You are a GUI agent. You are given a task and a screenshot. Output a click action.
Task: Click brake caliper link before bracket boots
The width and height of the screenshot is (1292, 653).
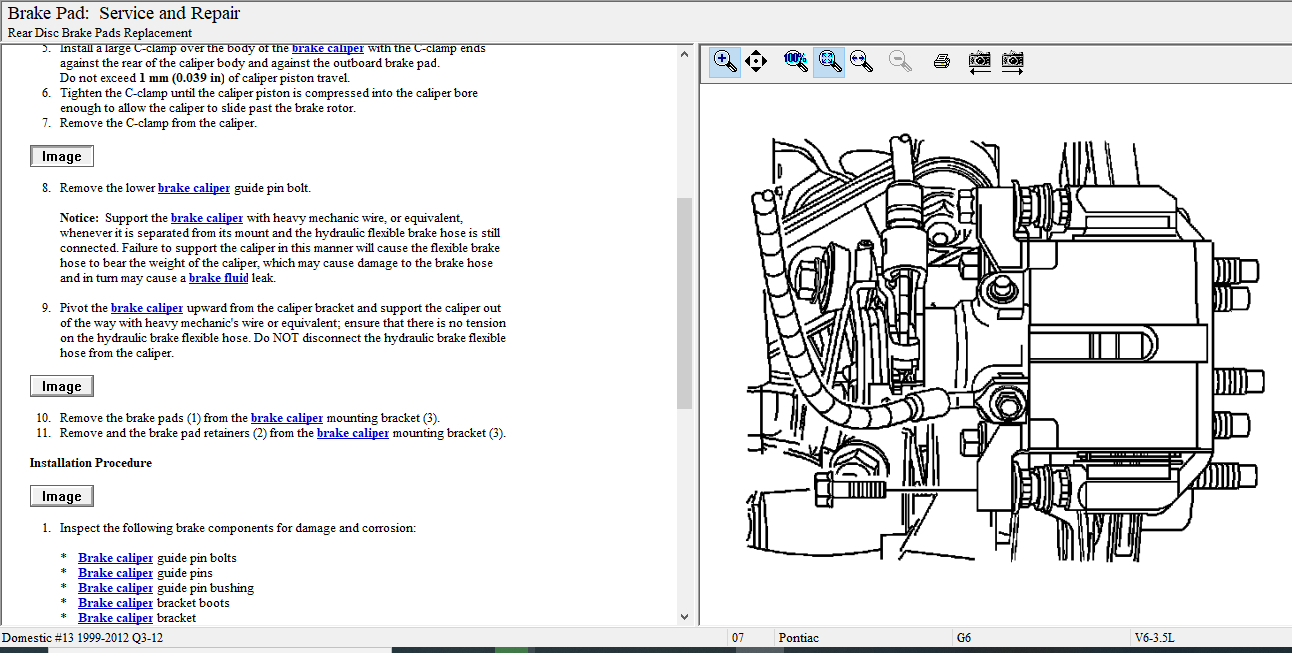coord(116,603)
